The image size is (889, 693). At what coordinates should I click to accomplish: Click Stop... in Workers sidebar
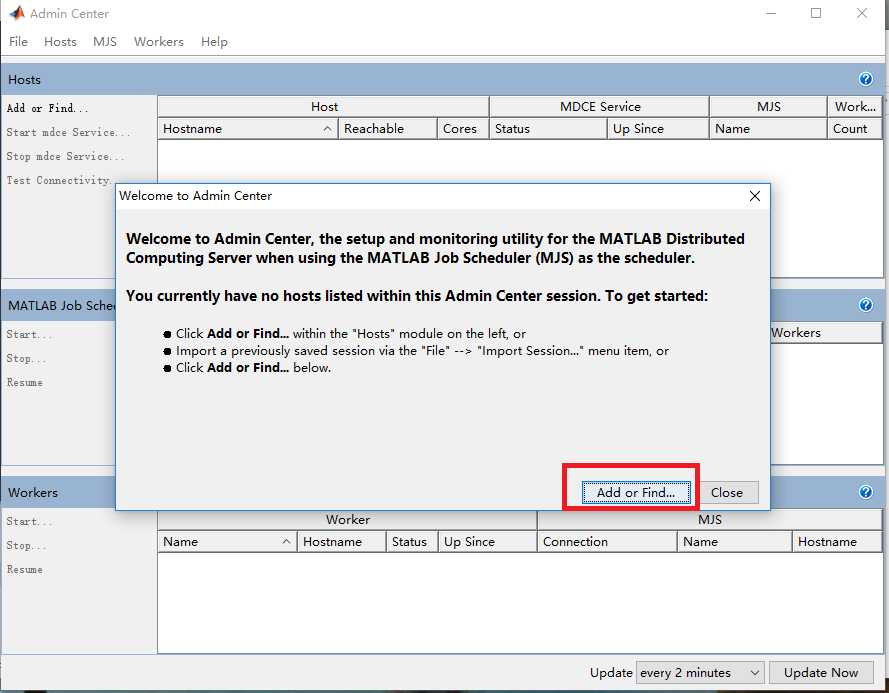click(x=26, y=546)
